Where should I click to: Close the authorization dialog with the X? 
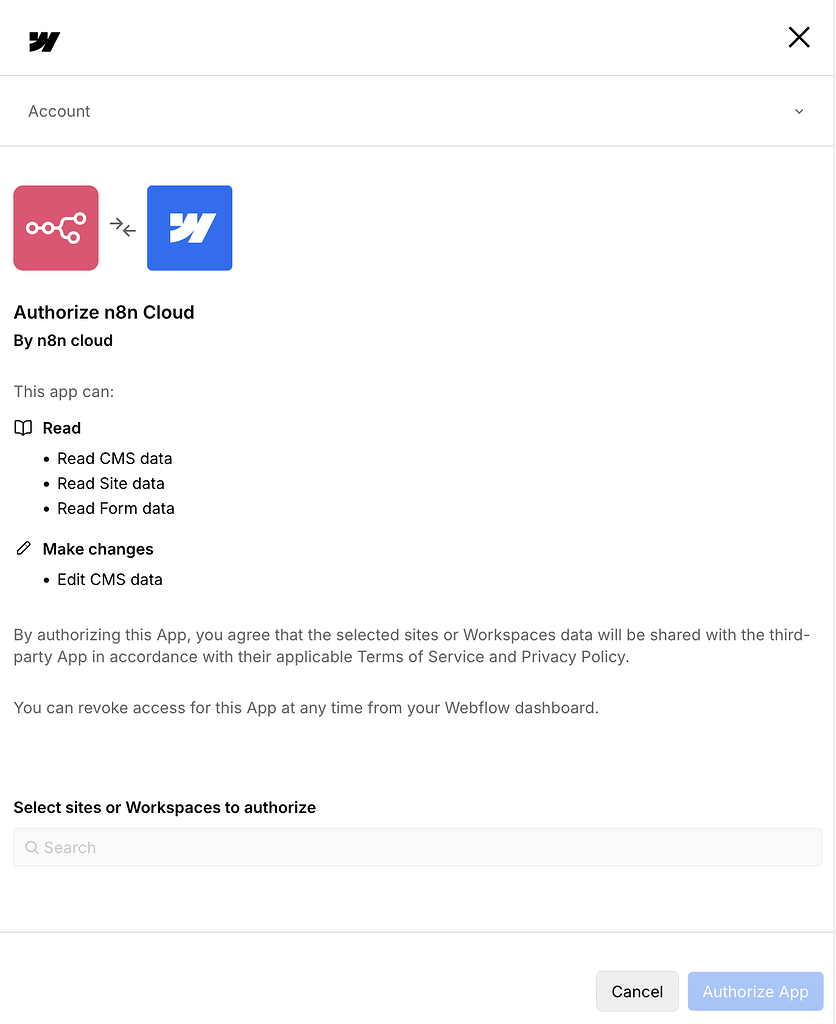[799, 36]
